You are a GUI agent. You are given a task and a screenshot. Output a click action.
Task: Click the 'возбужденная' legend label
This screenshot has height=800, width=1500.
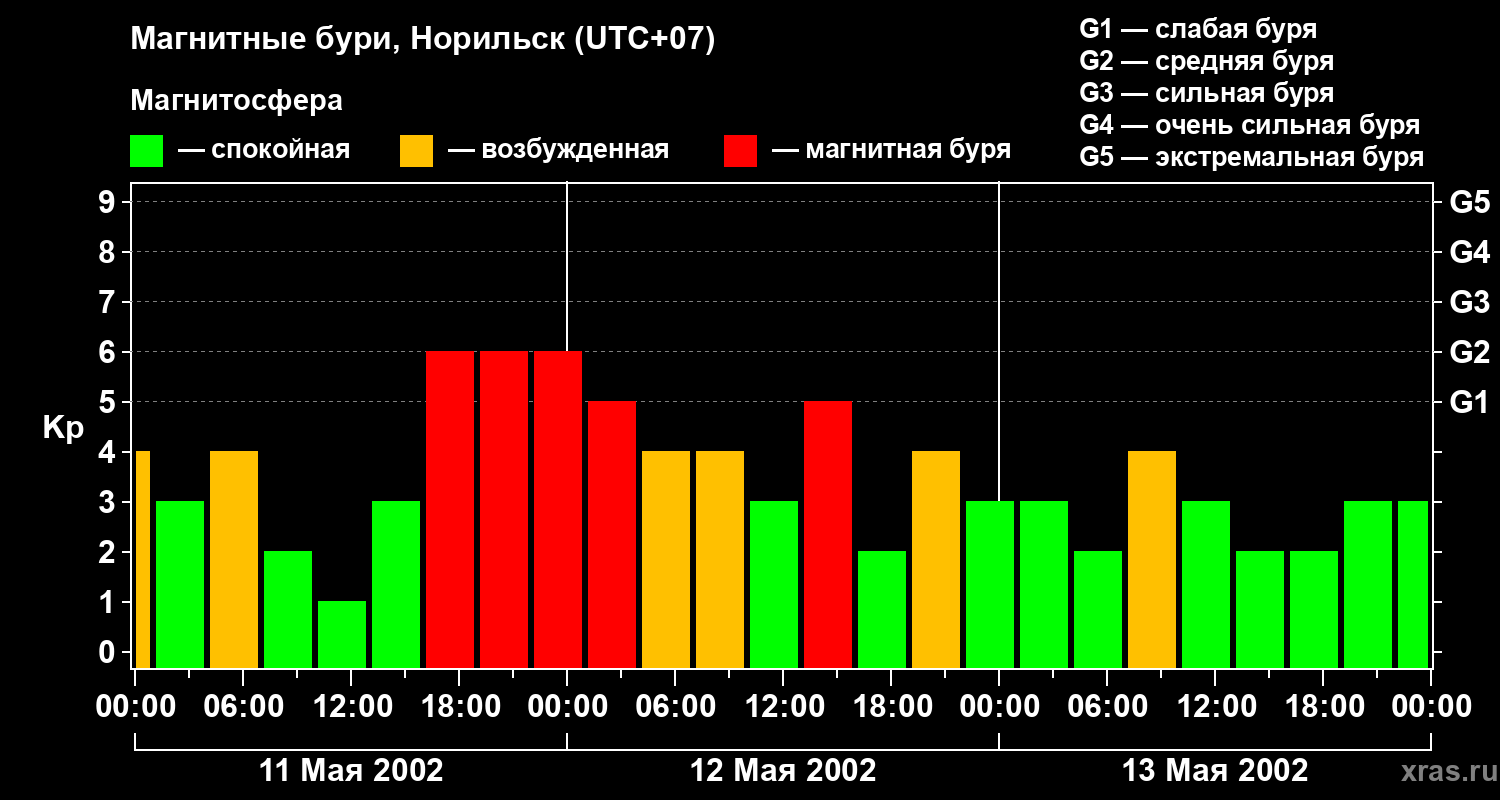575,151
